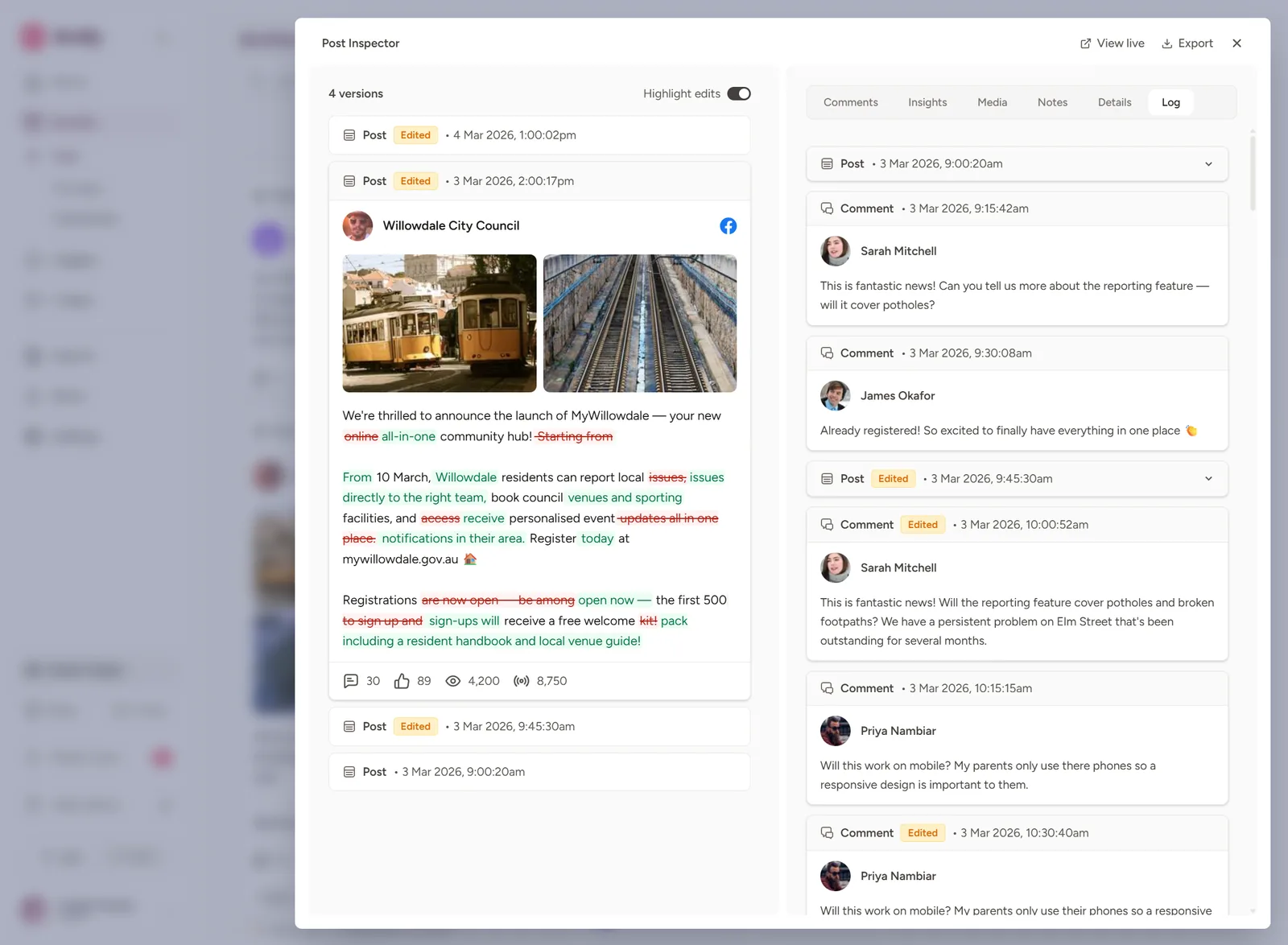Click the Edited badge on the 2:00:17pm version

click(415, 181)
